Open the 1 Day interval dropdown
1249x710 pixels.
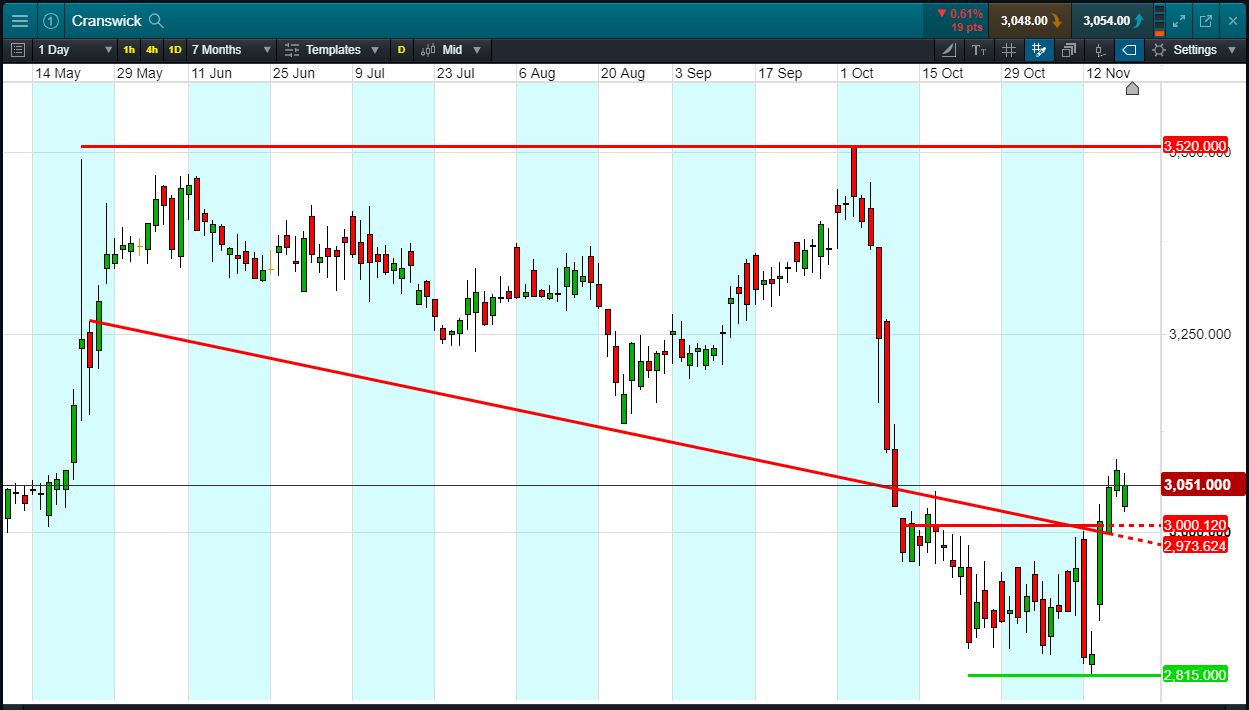pyautogui.click(x=76, y=49)
